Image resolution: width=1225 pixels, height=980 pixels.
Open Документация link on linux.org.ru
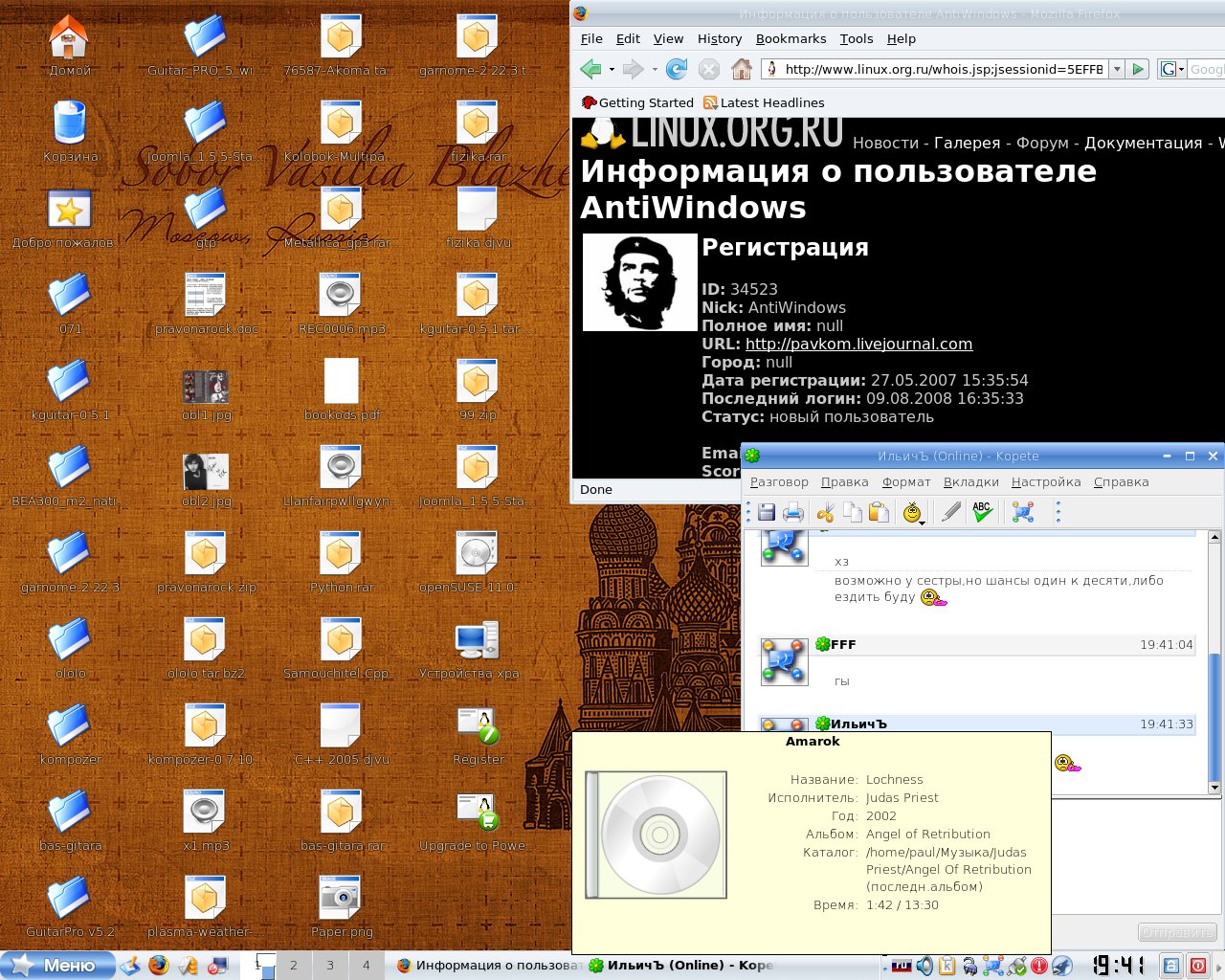pyautogui.click(x=1143, y=143)
